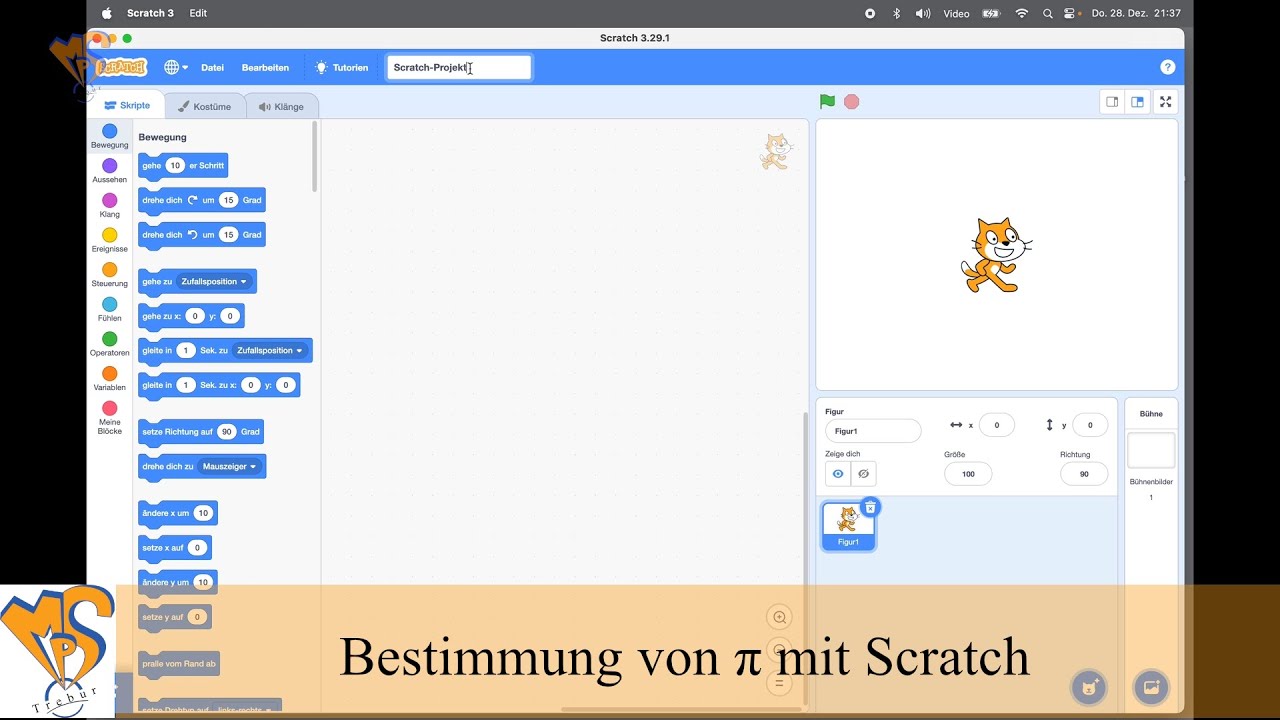
Task: Switch to small stage layout
Action: point(1112,102)
